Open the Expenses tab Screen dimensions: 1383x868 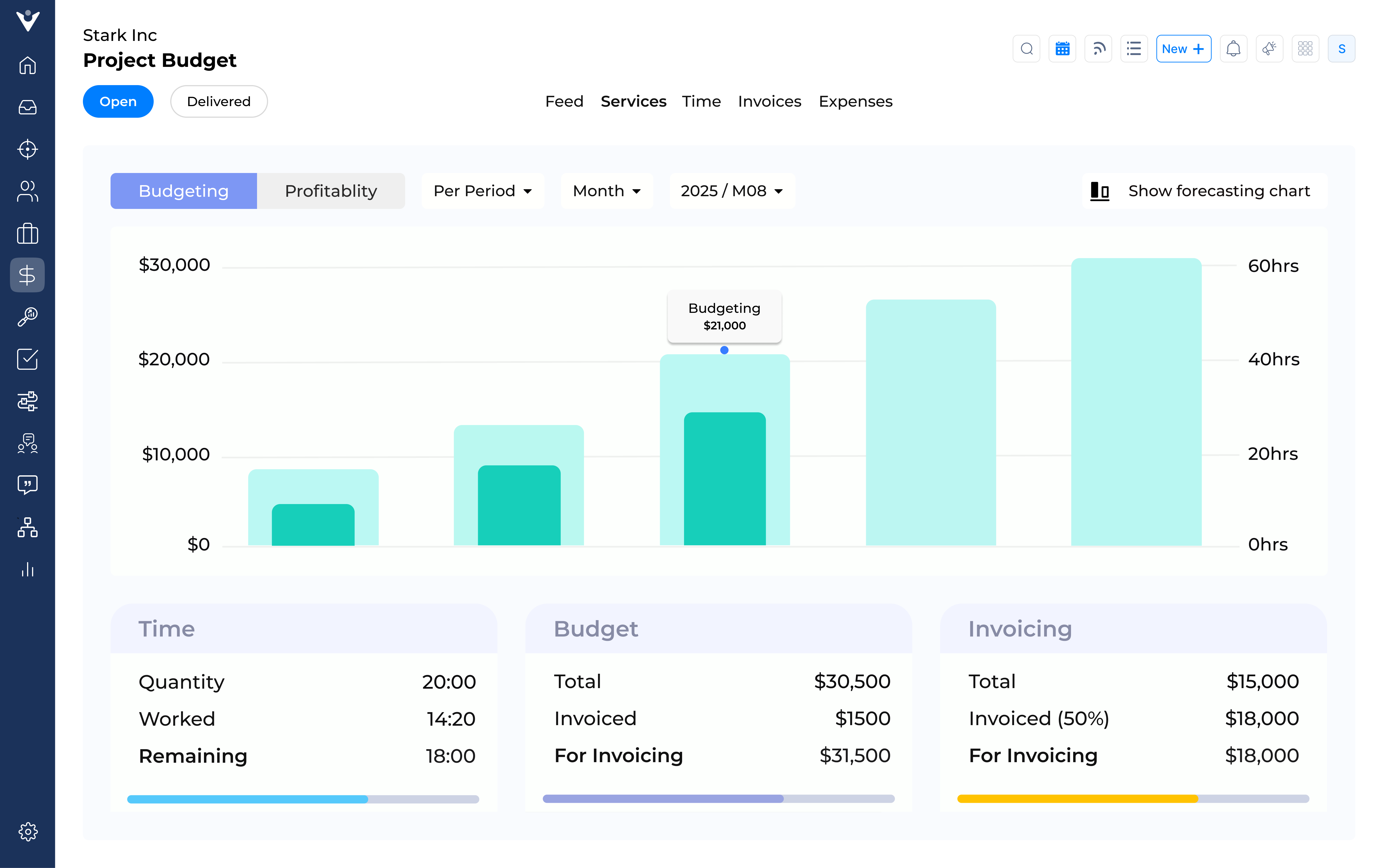pos(855,101)
